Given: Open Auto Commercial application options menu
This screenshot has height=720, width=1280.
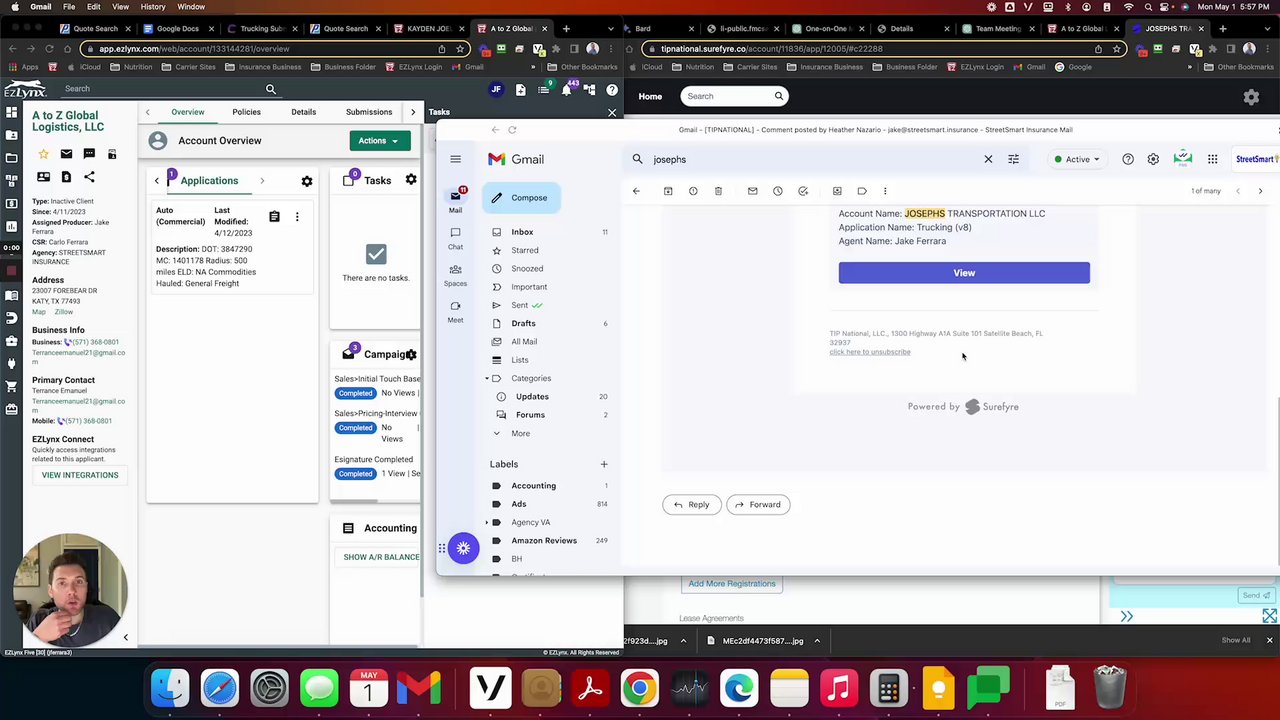Looking at the screenshot, I should coord(297,217).
